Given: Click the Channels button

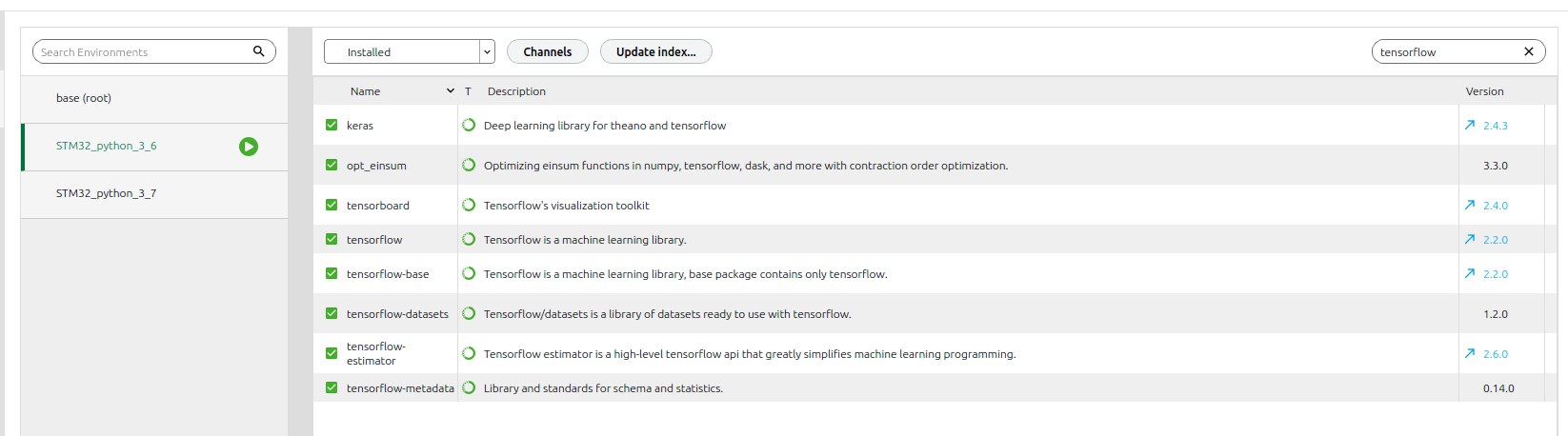Looking at the screenshot, I should [548, 51].
